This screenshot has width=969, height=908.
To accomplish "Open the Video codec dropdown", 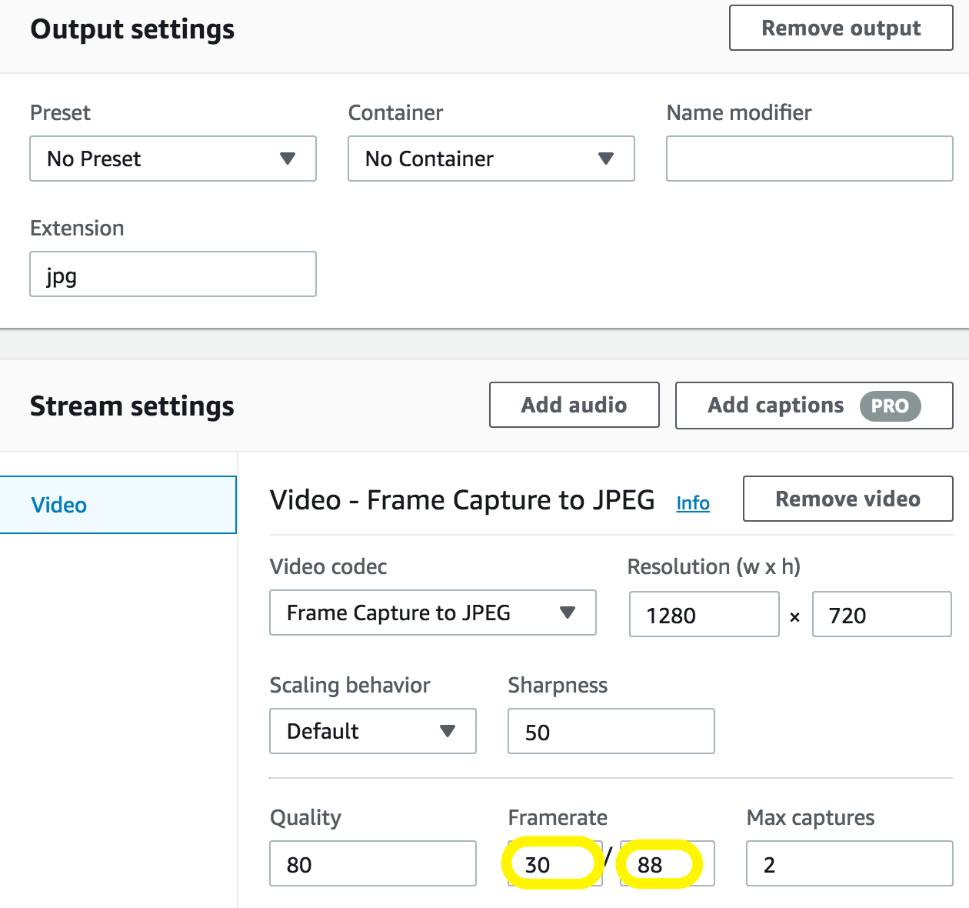I will point(433,613).
